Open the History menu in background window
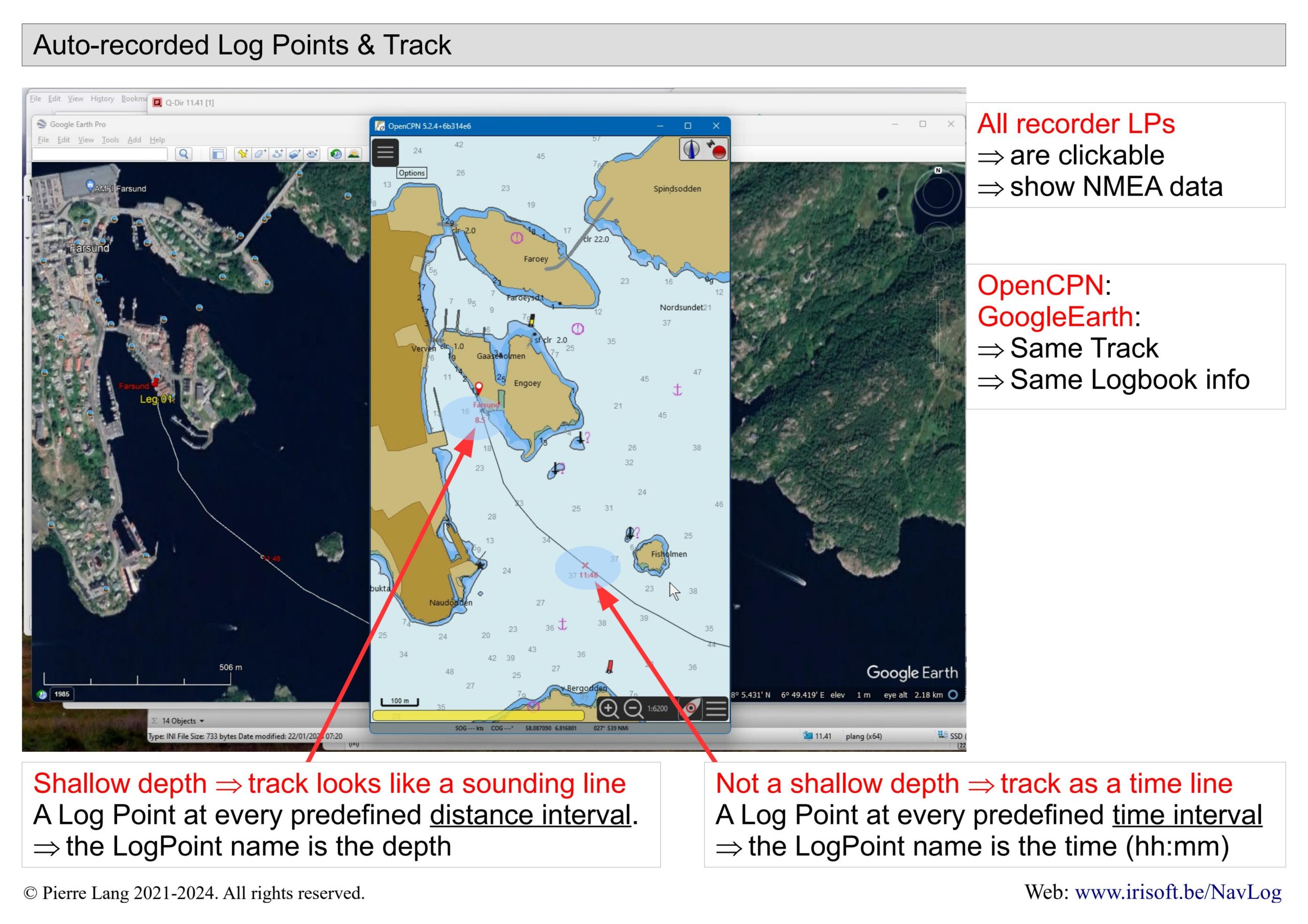This screenshot has width=1308, height=924. coord(102,99)
